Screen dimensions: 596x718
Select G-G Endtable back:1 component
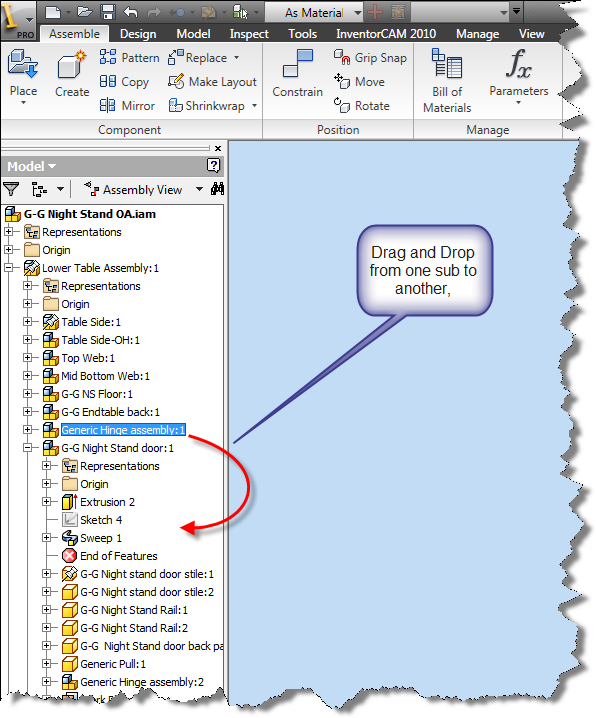tap(111, 412)
